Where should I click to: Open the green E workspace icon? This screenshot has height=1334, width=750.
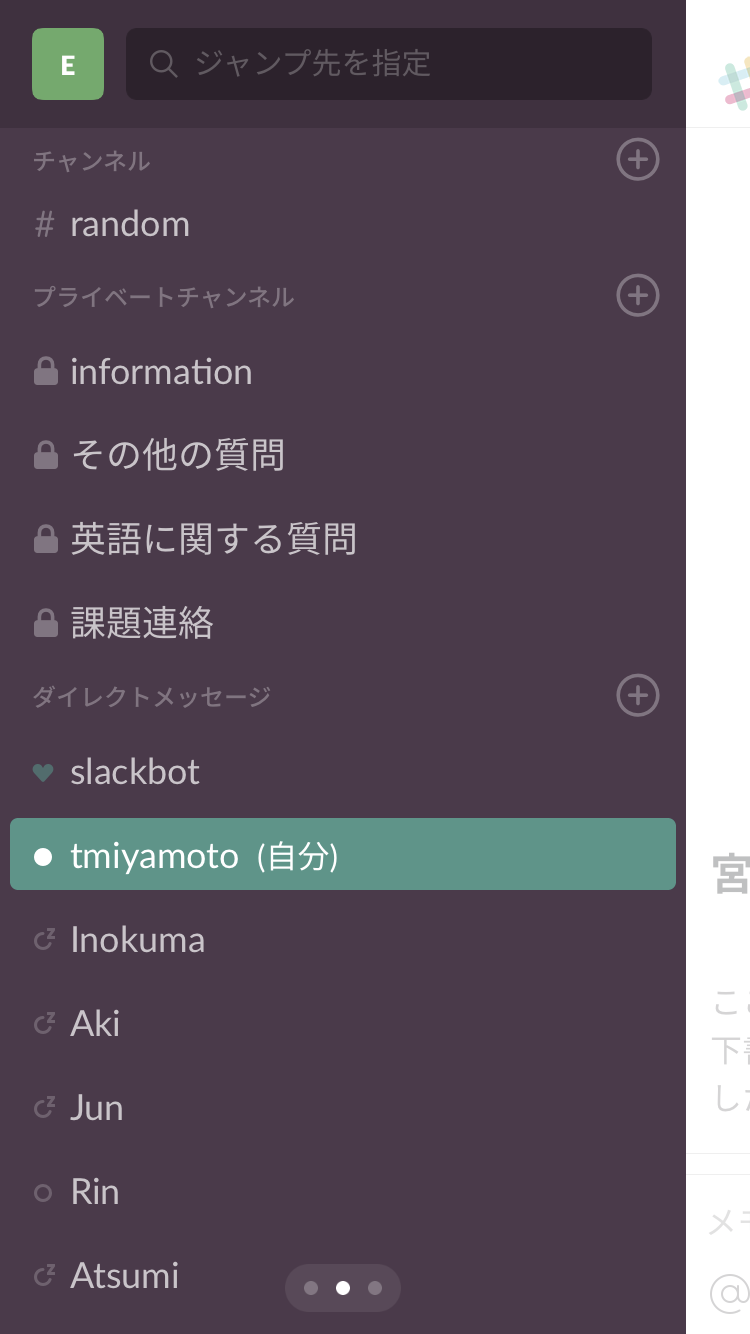tap(68, 64)
